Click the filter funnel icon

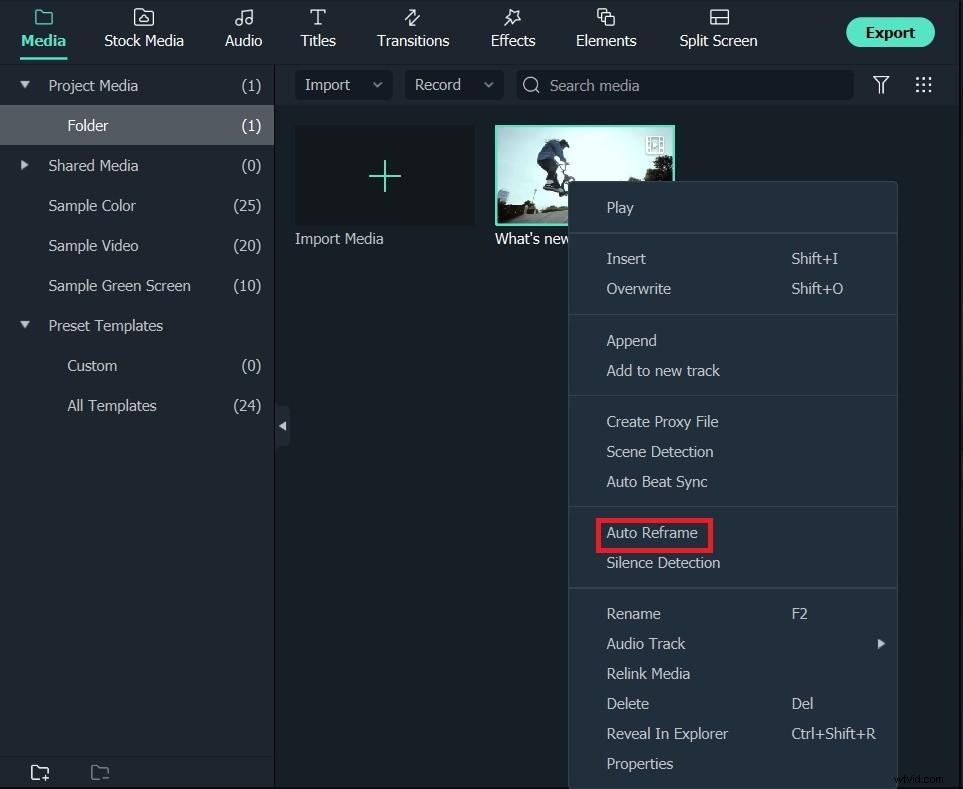click(881, 85)
